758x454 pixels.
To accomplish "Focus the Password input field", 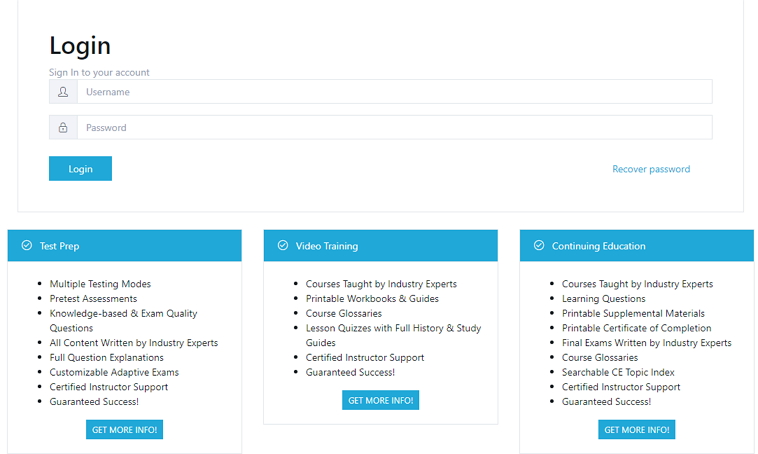I will (394, 128).
